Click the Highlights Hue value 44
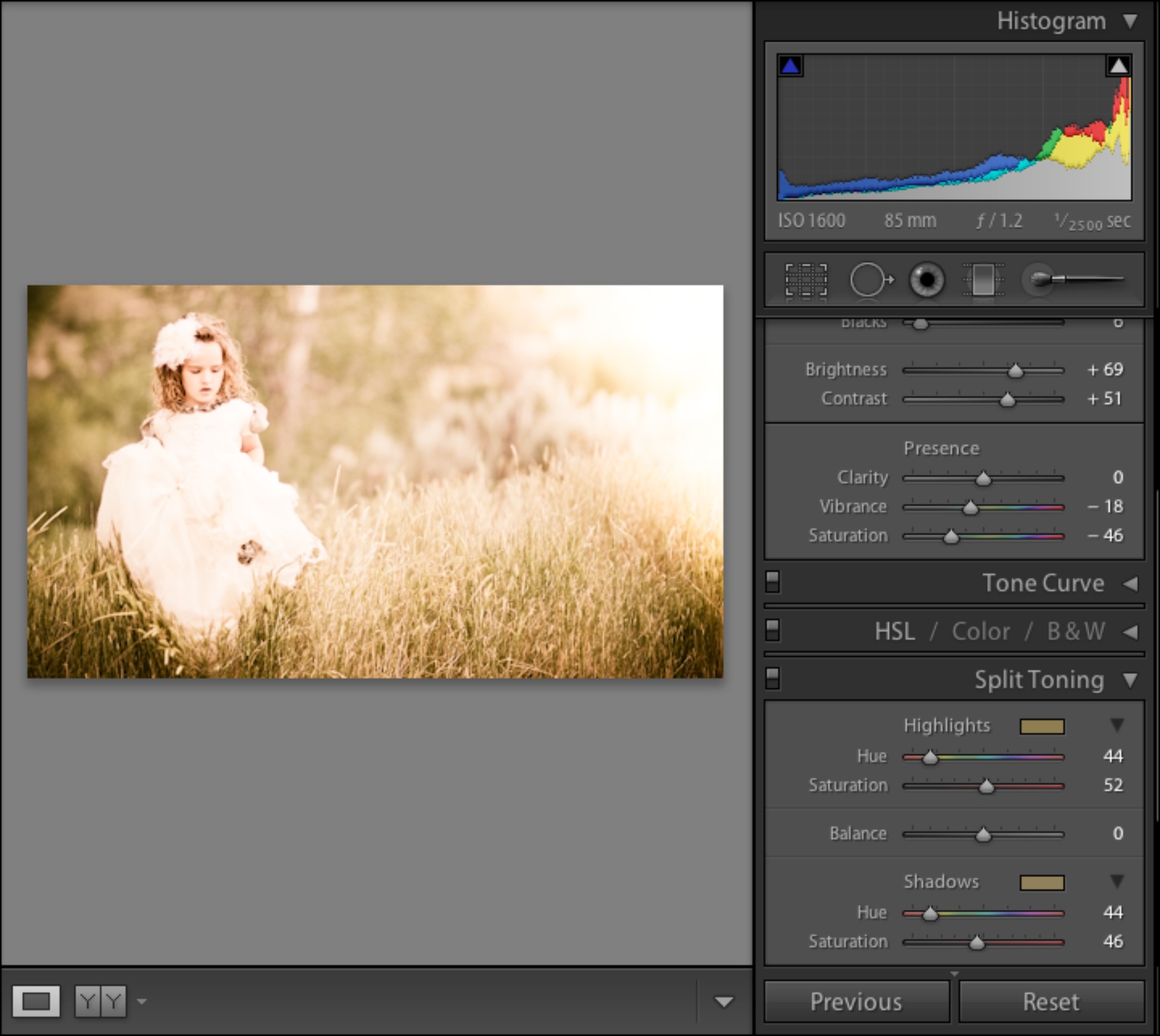Viewport: 1160px width, 1036px height. pos(1113,756)
